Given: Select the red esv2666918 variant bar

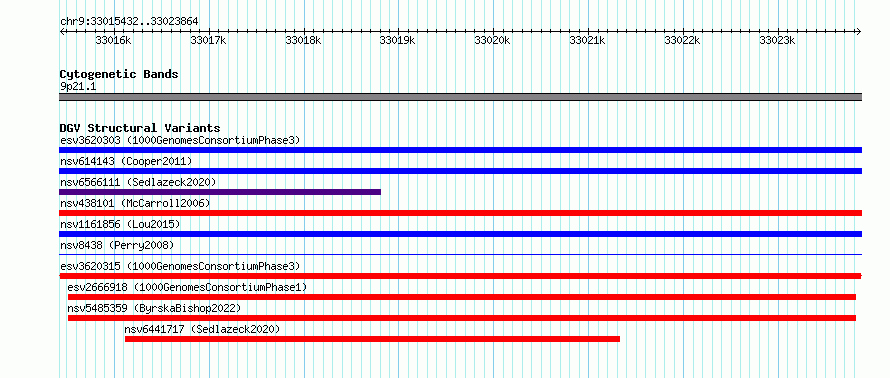Looking at the screenshot, I should (461, 297).
